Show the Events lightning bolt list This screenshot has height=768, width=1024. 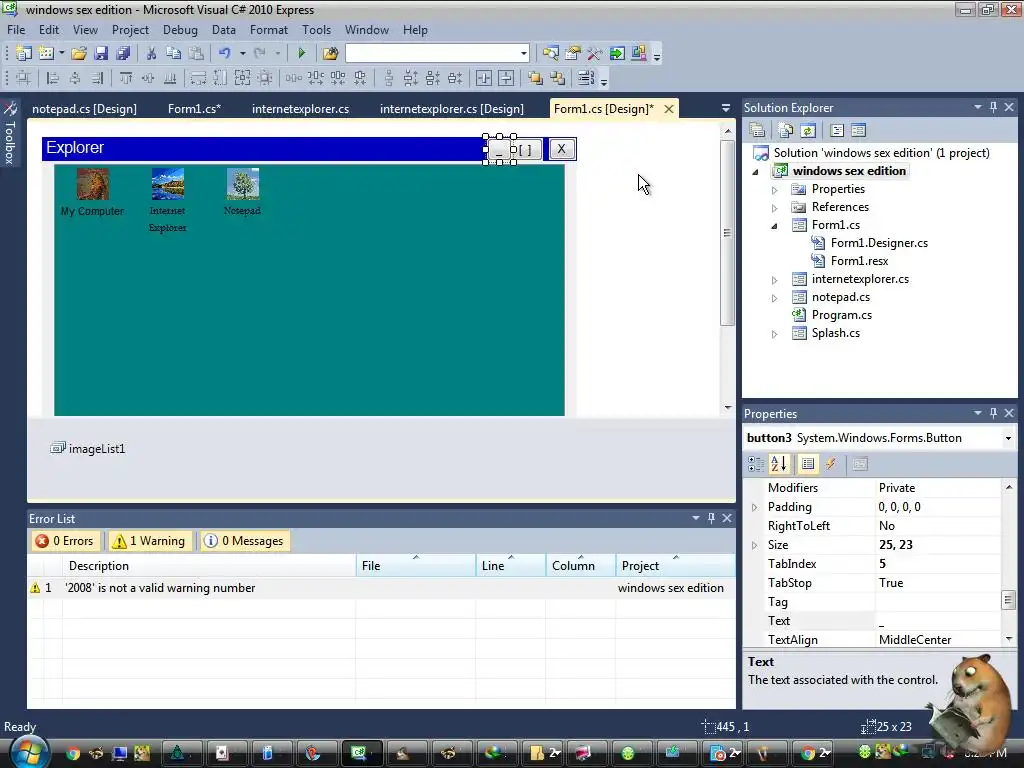(x=831, y=464)
